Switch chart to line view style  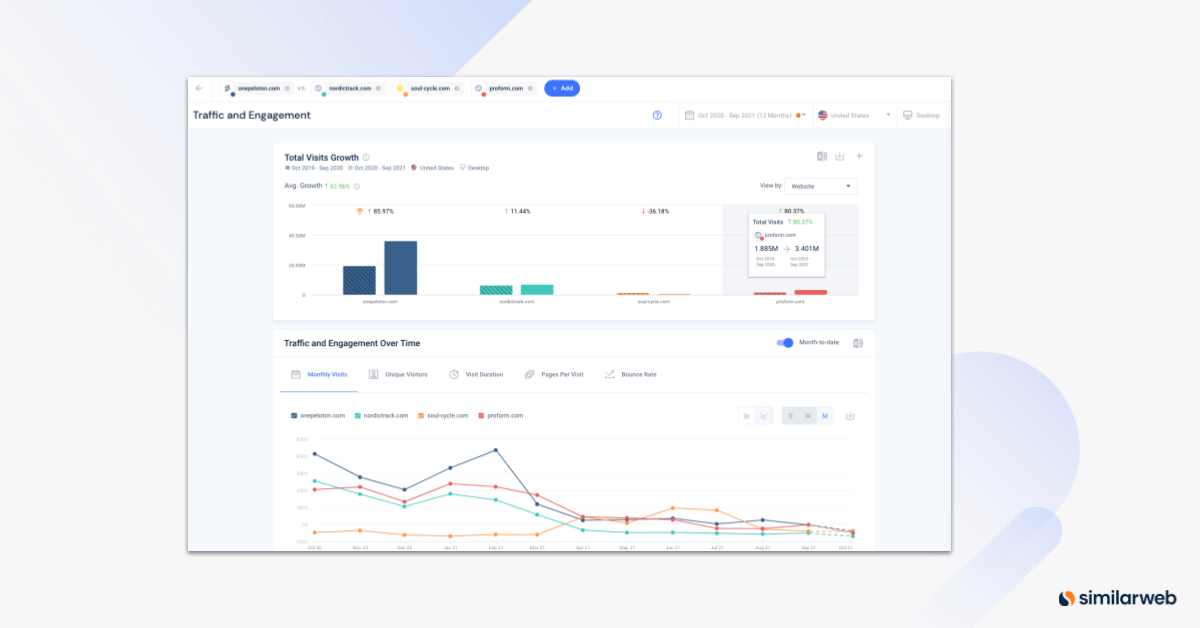[x=765, y=415]
